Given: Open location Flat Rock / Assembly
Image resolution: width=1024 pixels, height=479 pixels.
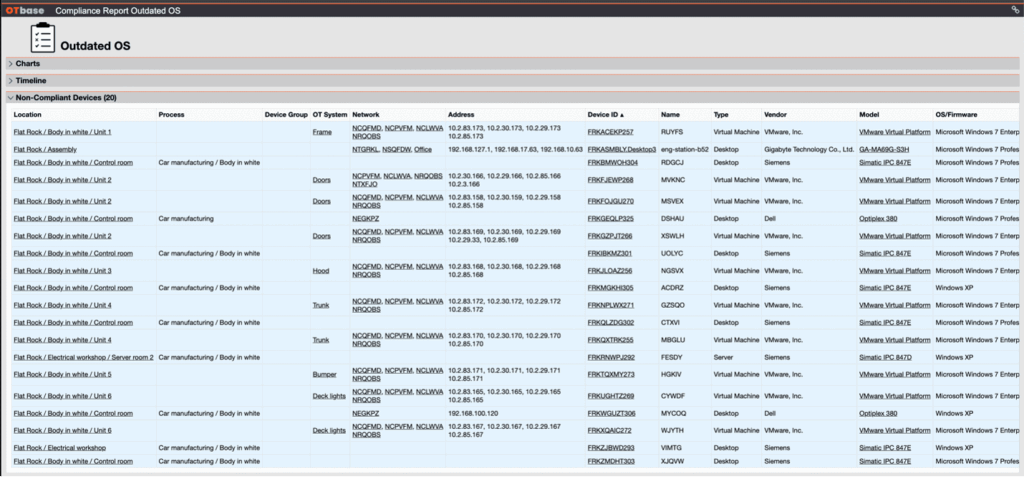Looking at the screenshot, I should tap(45, 149).
